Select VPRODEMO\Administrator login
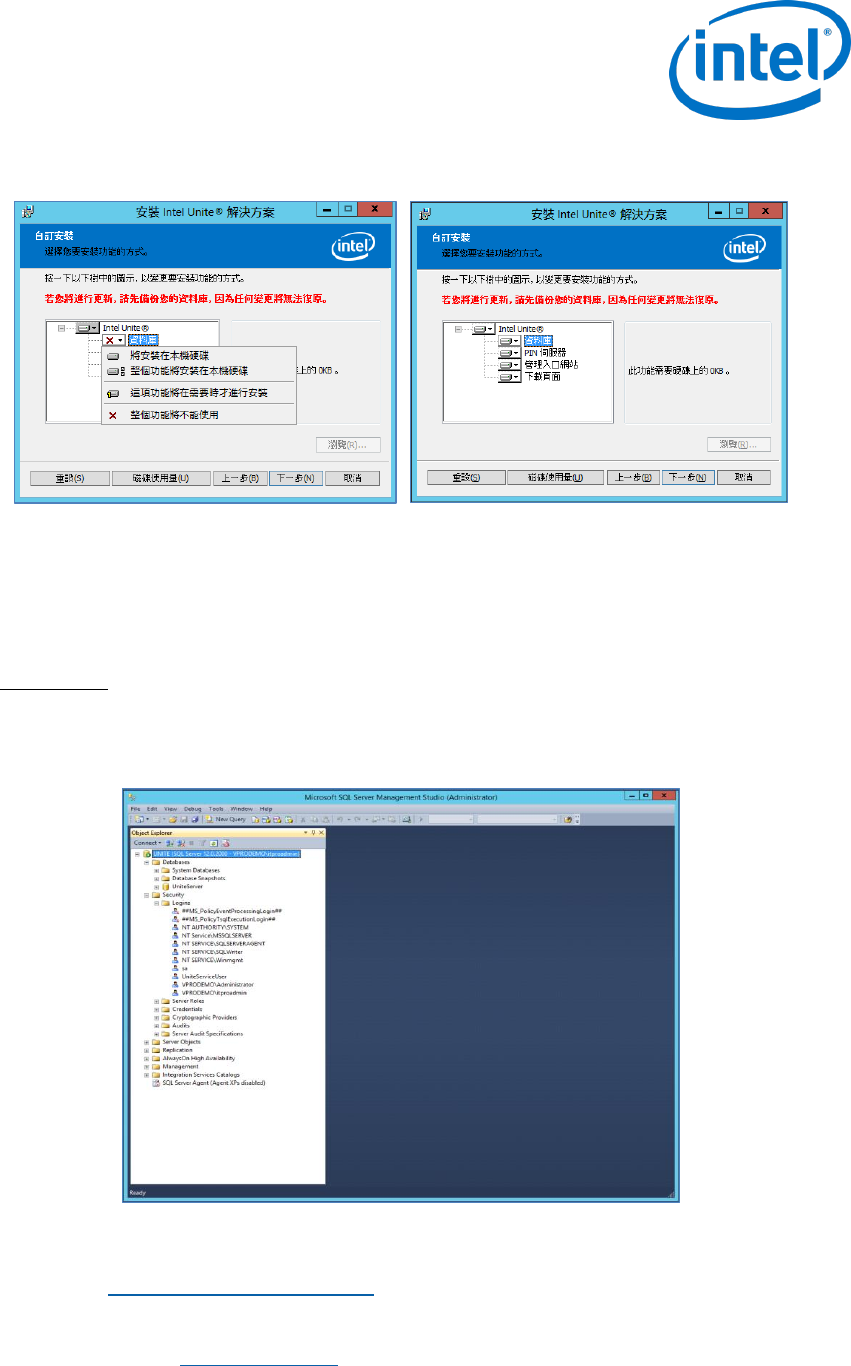The image size is (851, 1366). click(x=218, y=985)
